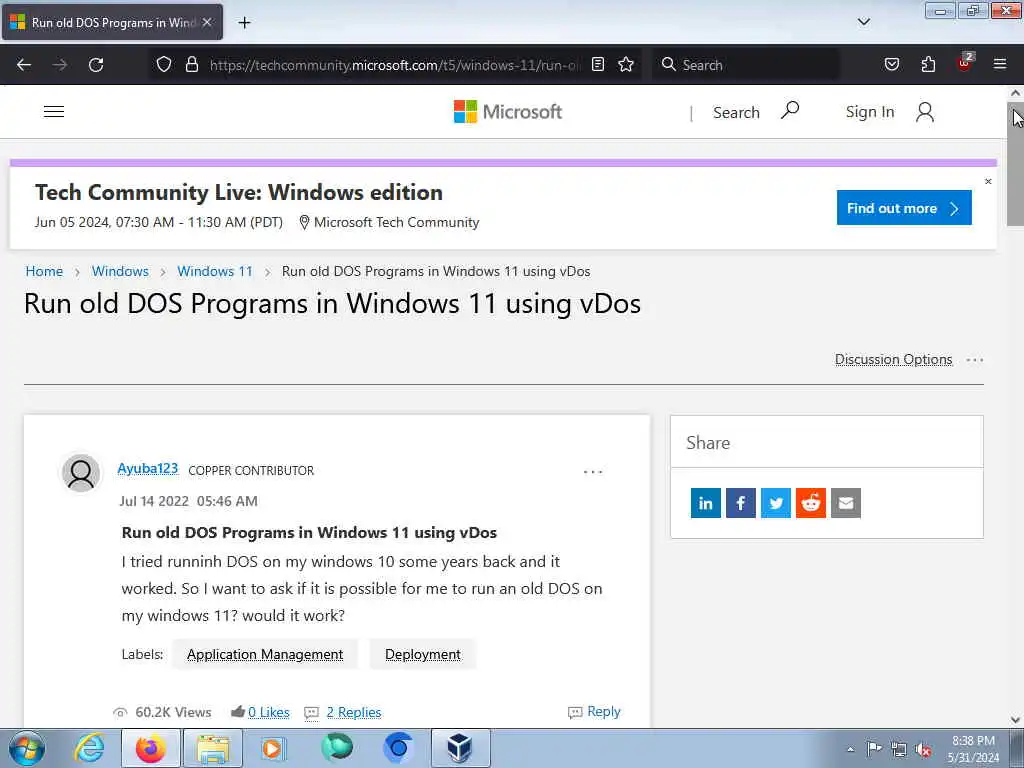
Task: Go back using the browser back arrow
Action: coord(24,65)
